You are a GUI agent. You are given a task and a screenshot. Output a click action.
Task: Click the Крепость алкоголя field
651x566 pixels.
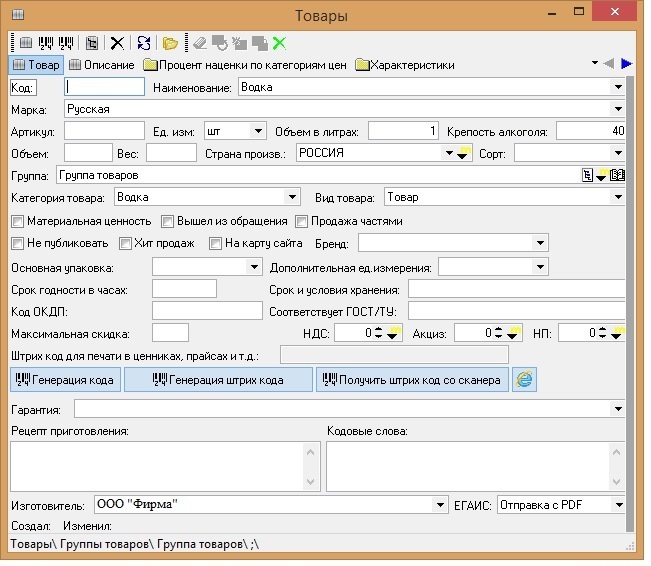click(590, 131)
